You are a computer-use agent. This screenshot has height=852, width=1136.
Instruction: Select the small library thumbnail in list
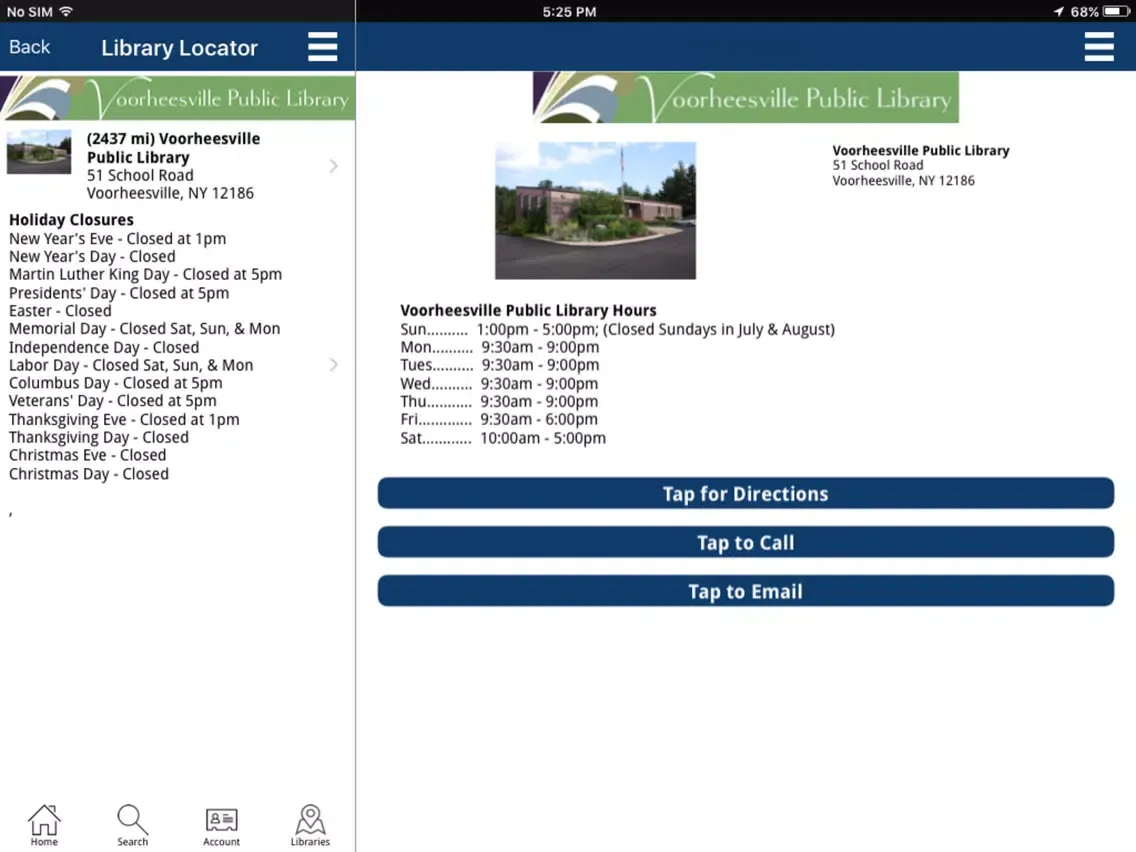coord(39,152)
